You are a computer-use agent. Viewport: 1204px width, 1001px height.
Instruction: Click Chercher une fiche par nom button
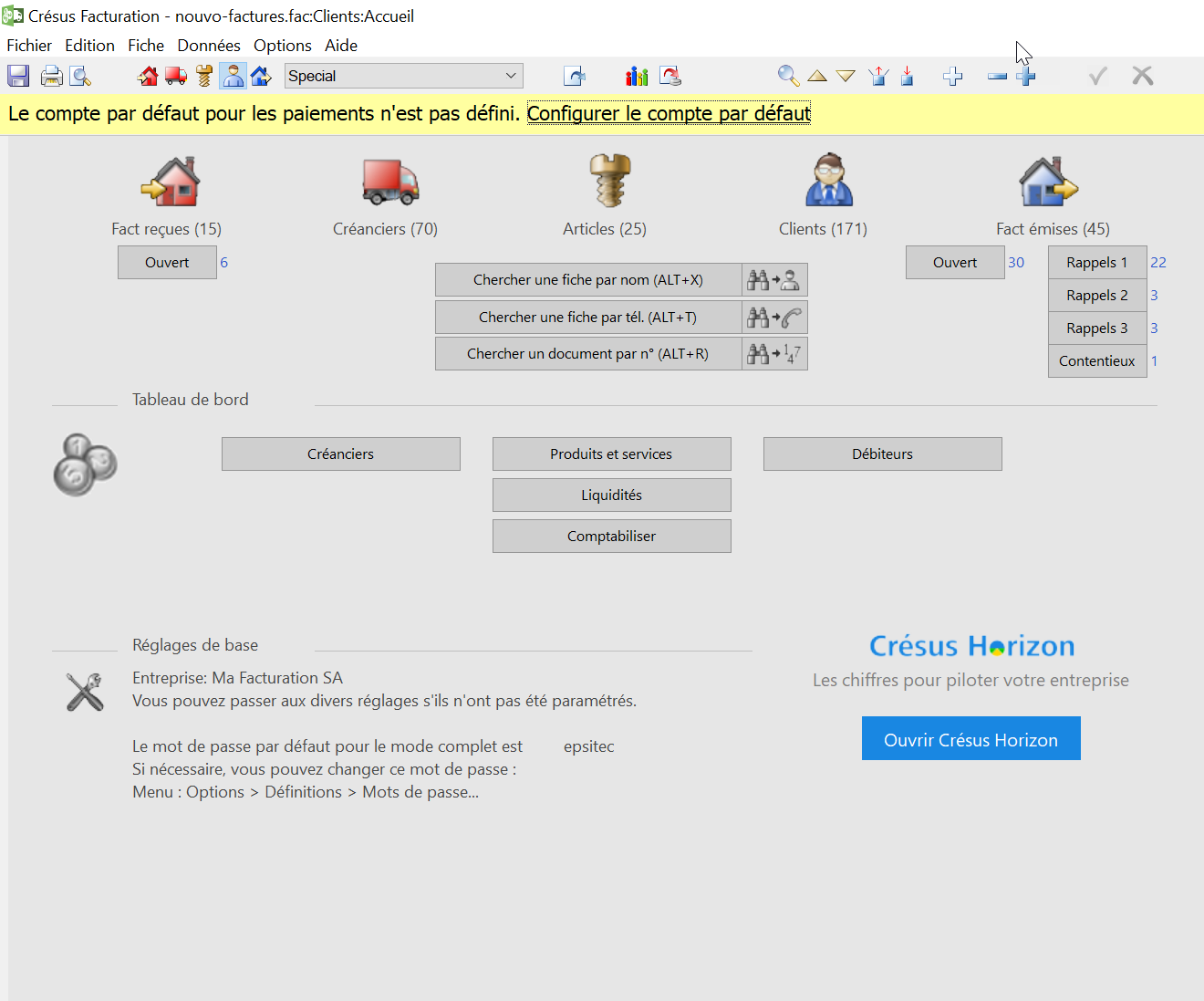coord(588,279)
